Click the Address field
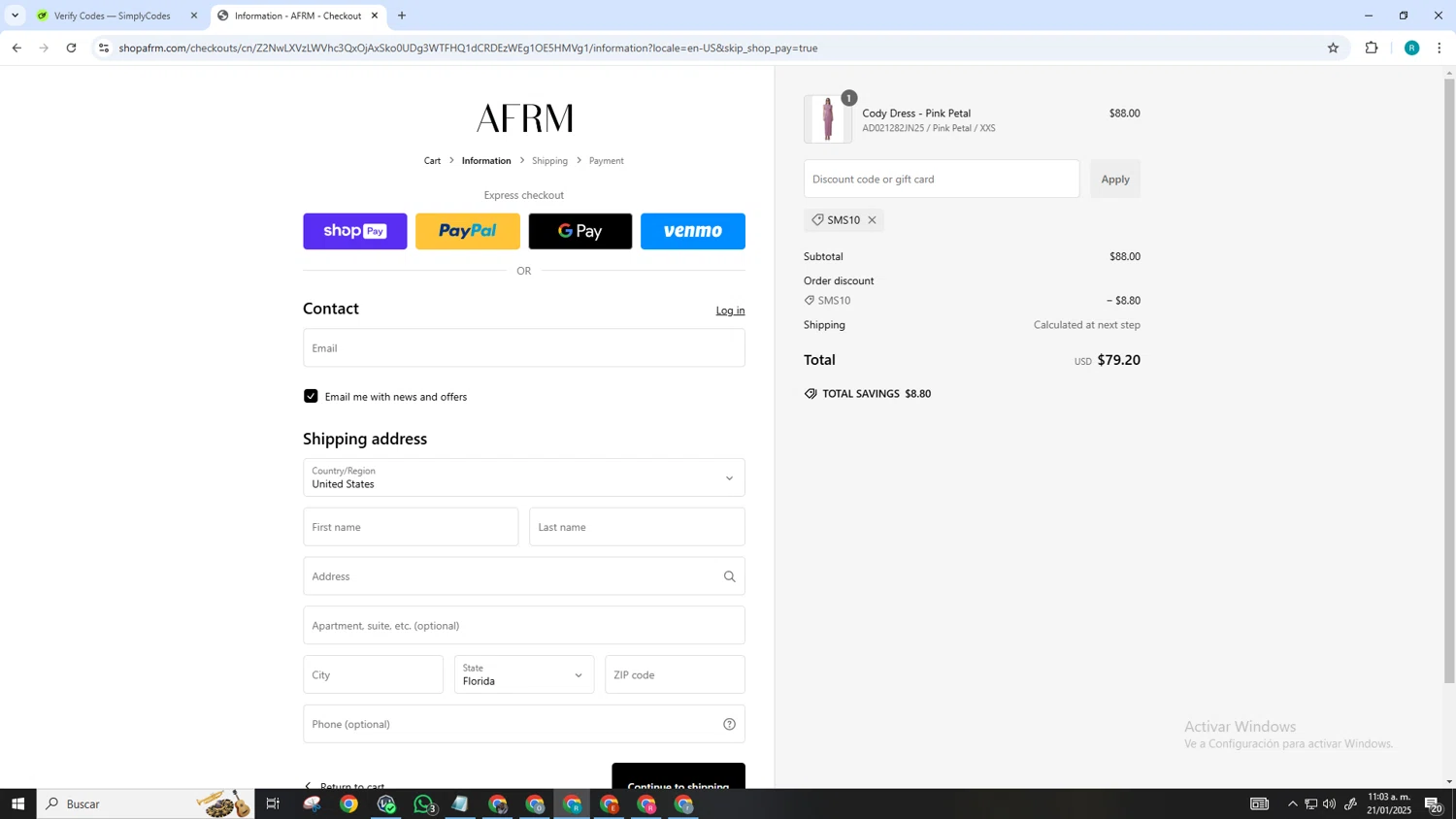The width and height of the screenshot is (1456, 819). coord(524,576)
